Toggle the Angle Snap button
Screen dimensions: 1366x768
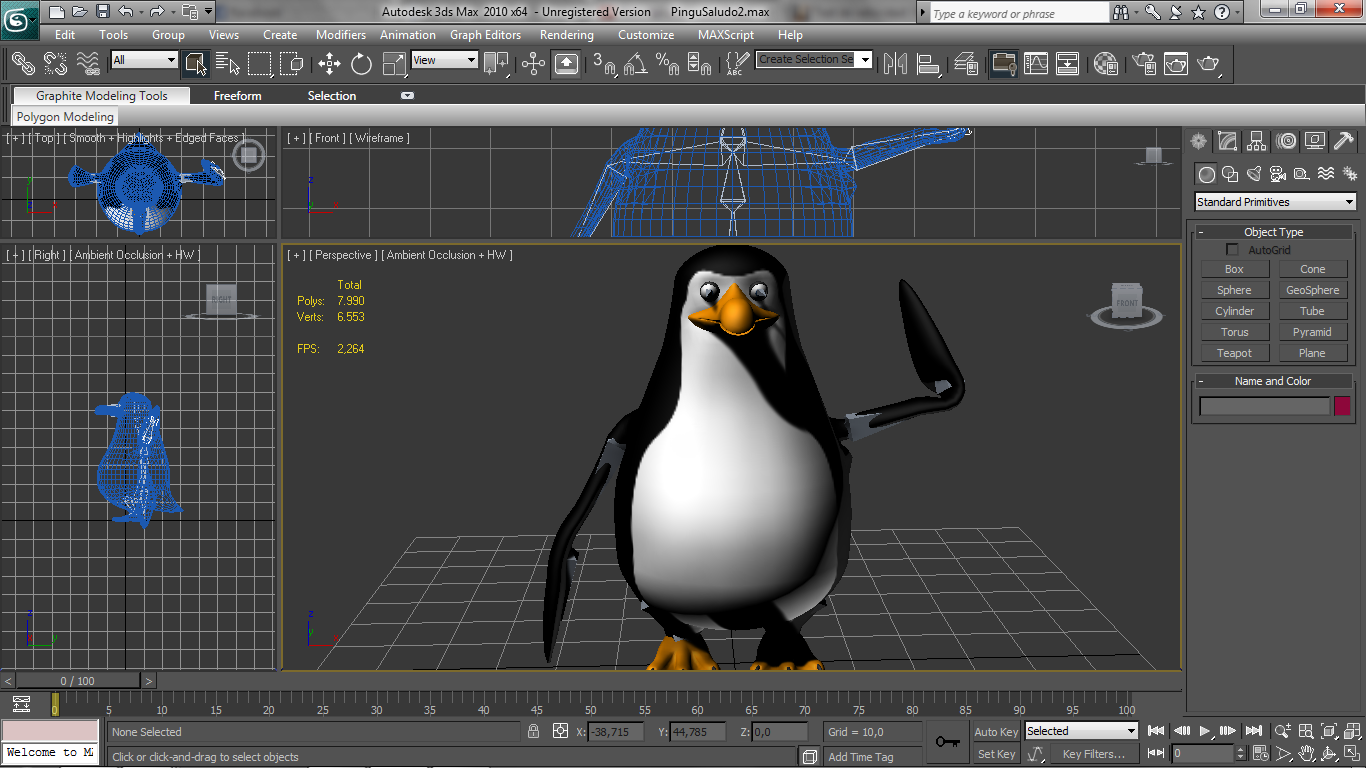click(x=635, y=64)
